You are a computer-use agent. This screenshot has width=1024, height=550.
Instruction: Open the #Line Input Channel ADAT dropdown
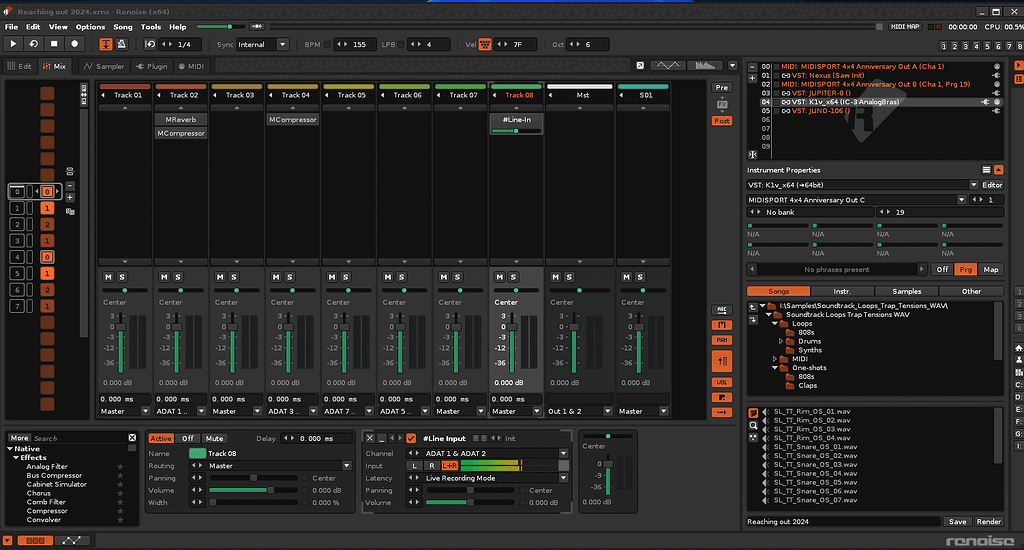(487, 453)
